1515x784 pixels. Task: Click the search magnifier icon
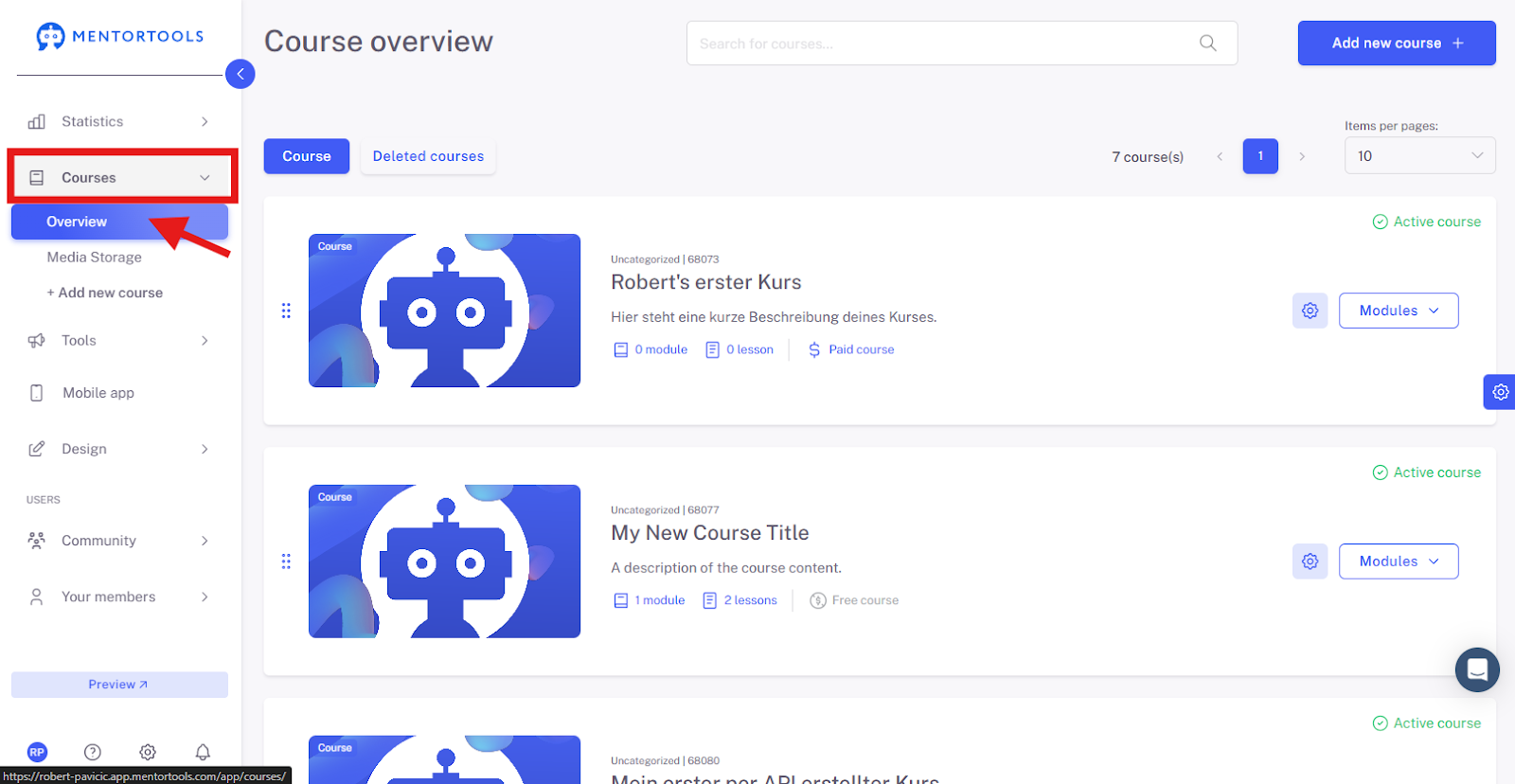[1208, 44]
